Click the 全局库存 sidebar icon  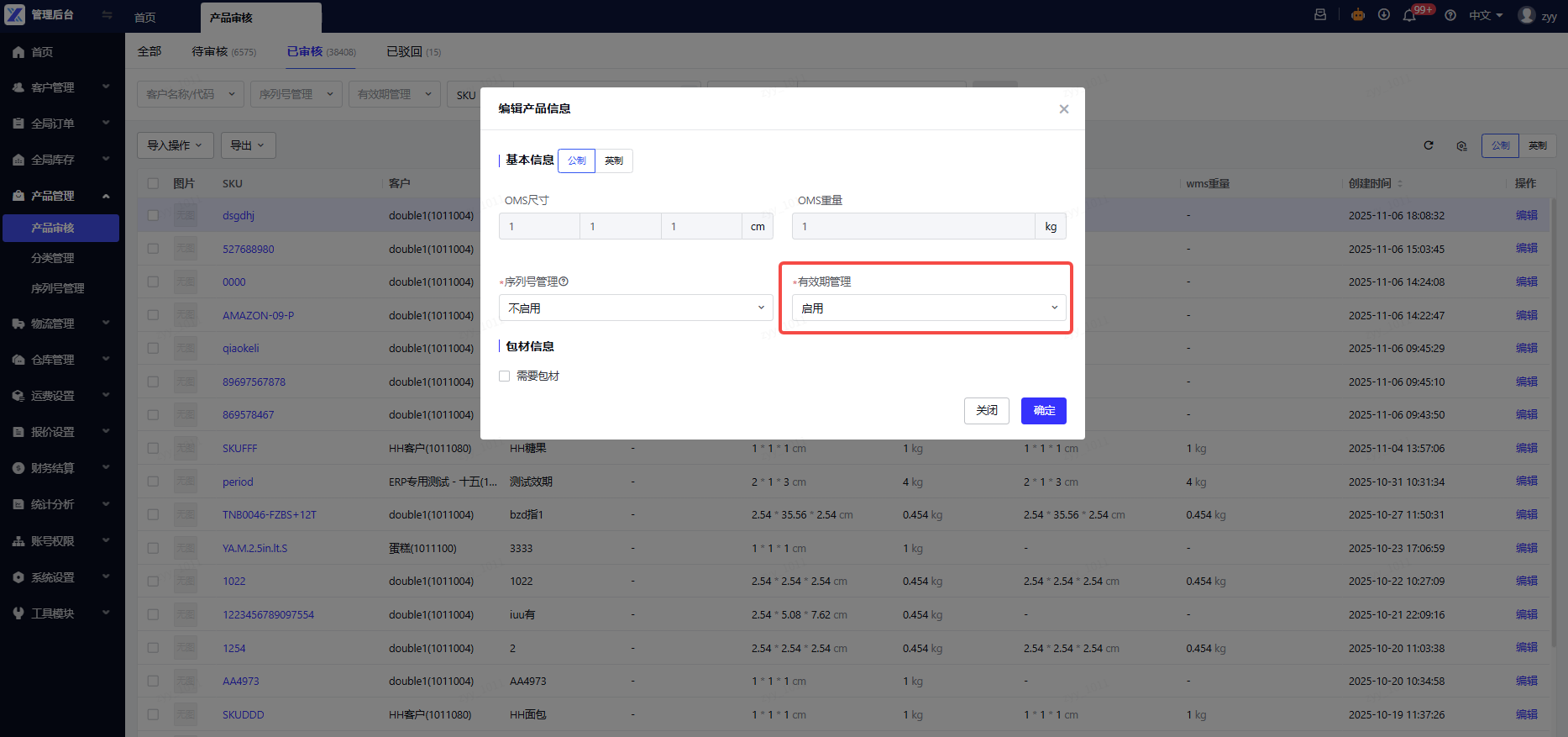click(x=18, y=160)
